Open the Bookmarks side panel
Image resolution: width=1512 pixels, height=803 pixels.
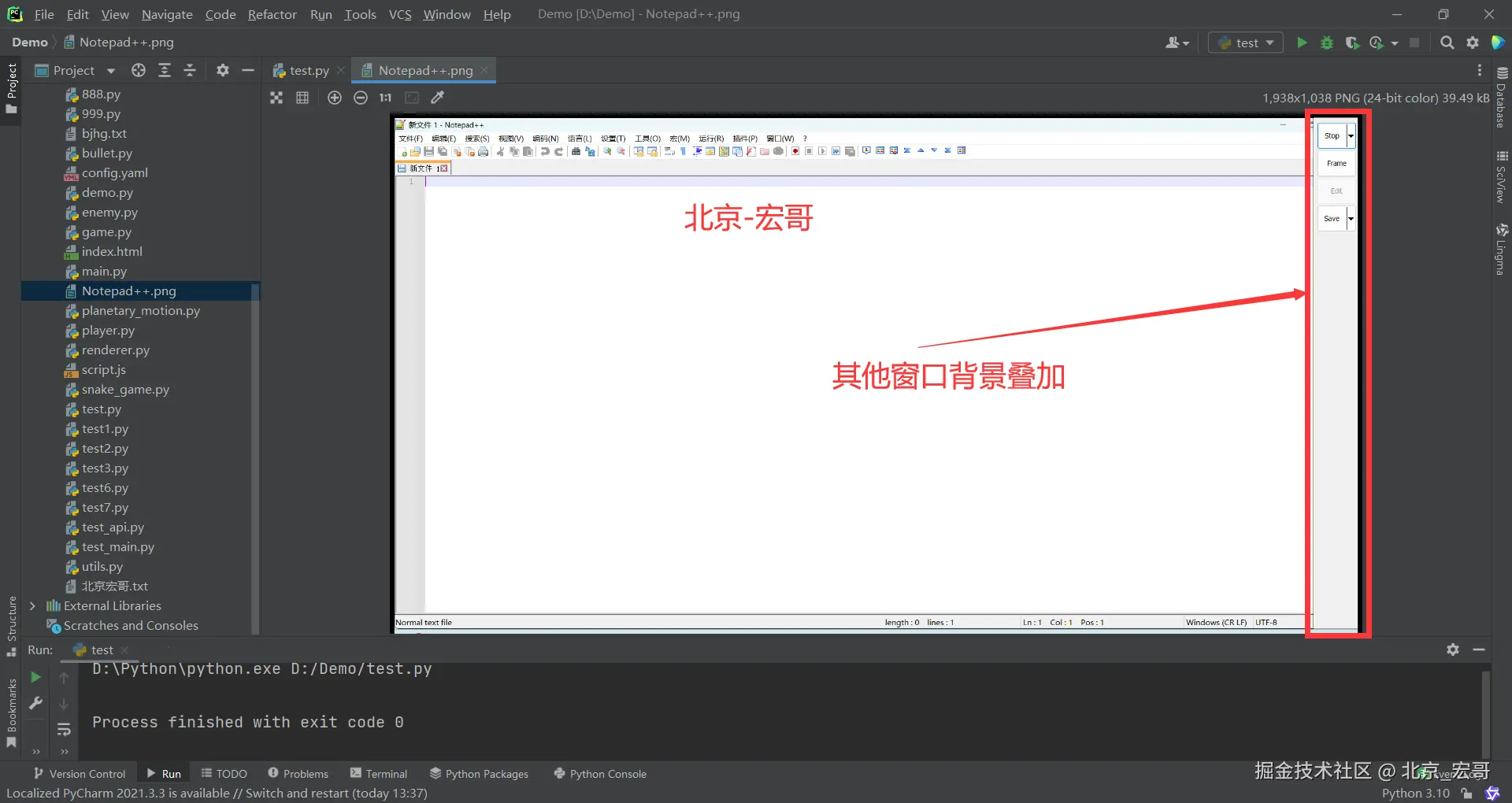tap(12, 713)
